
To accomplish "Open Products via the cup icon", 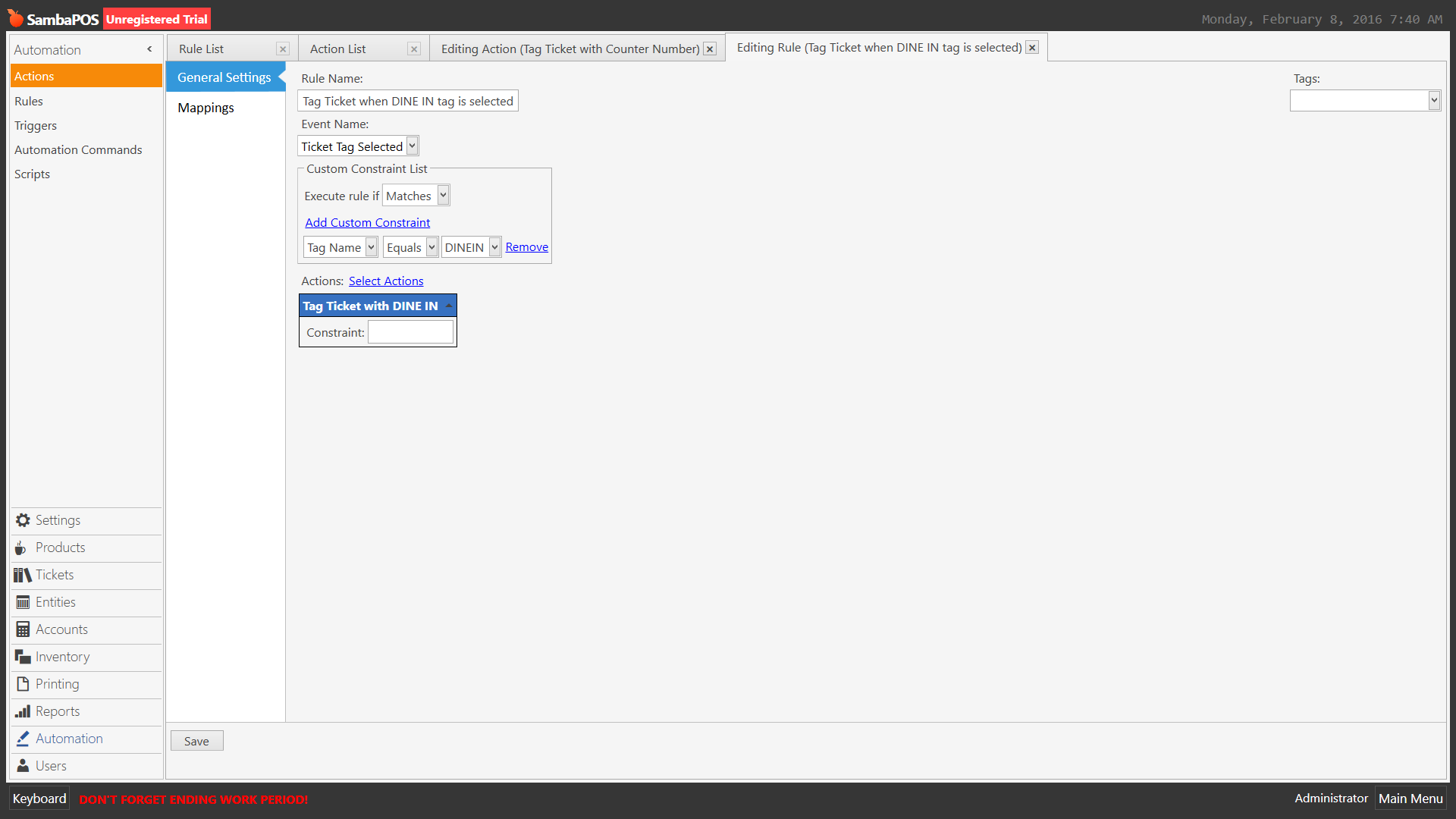I will tap(21, 548).
